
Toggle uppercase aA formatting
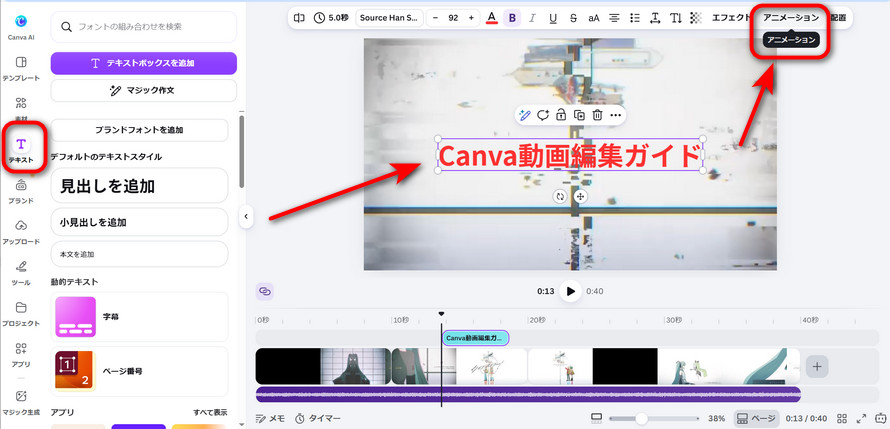(x=594, y=18)
